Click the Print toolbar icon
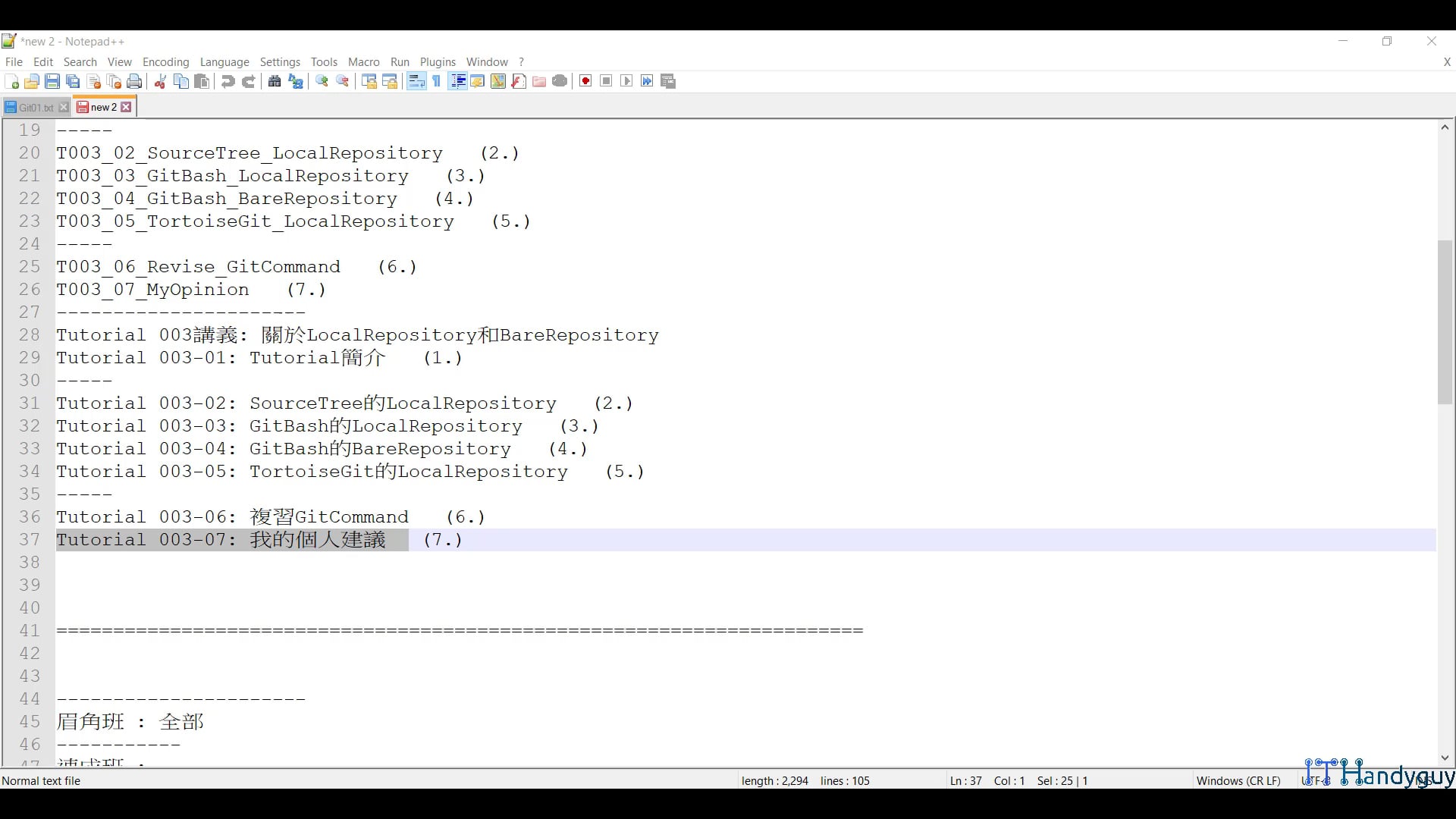The height and width of the screenshot is (819, 1456). [134, 82]
